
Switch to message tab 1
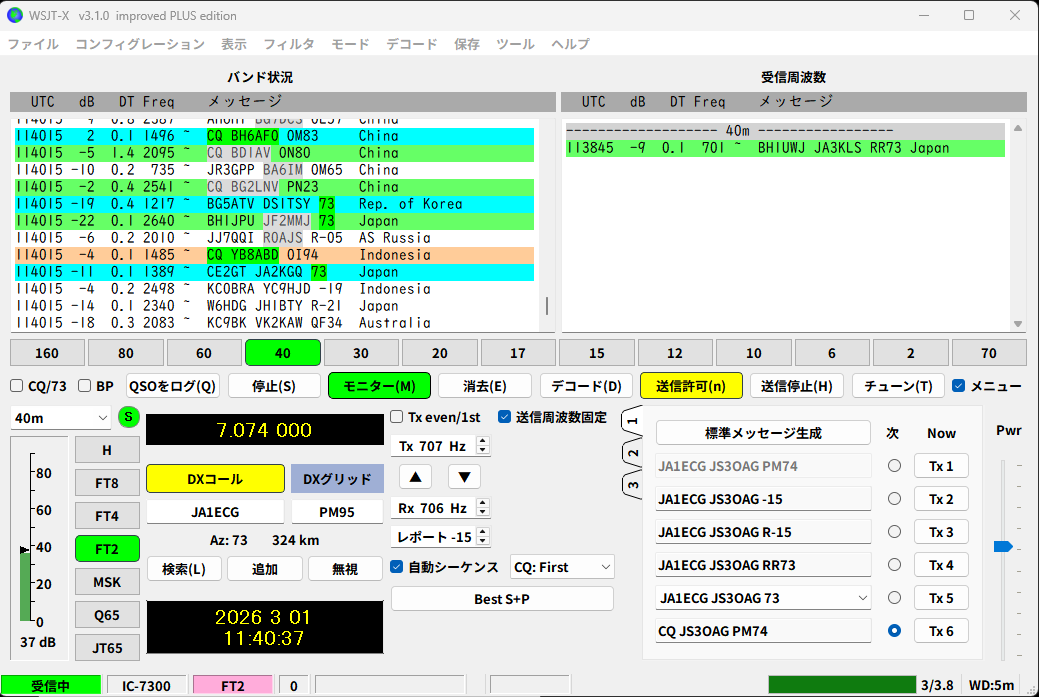click(x=632, y=421)
